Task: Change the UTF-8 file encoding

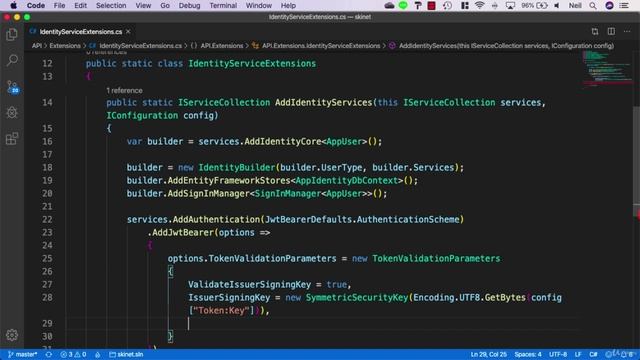Action: (558, 354)
